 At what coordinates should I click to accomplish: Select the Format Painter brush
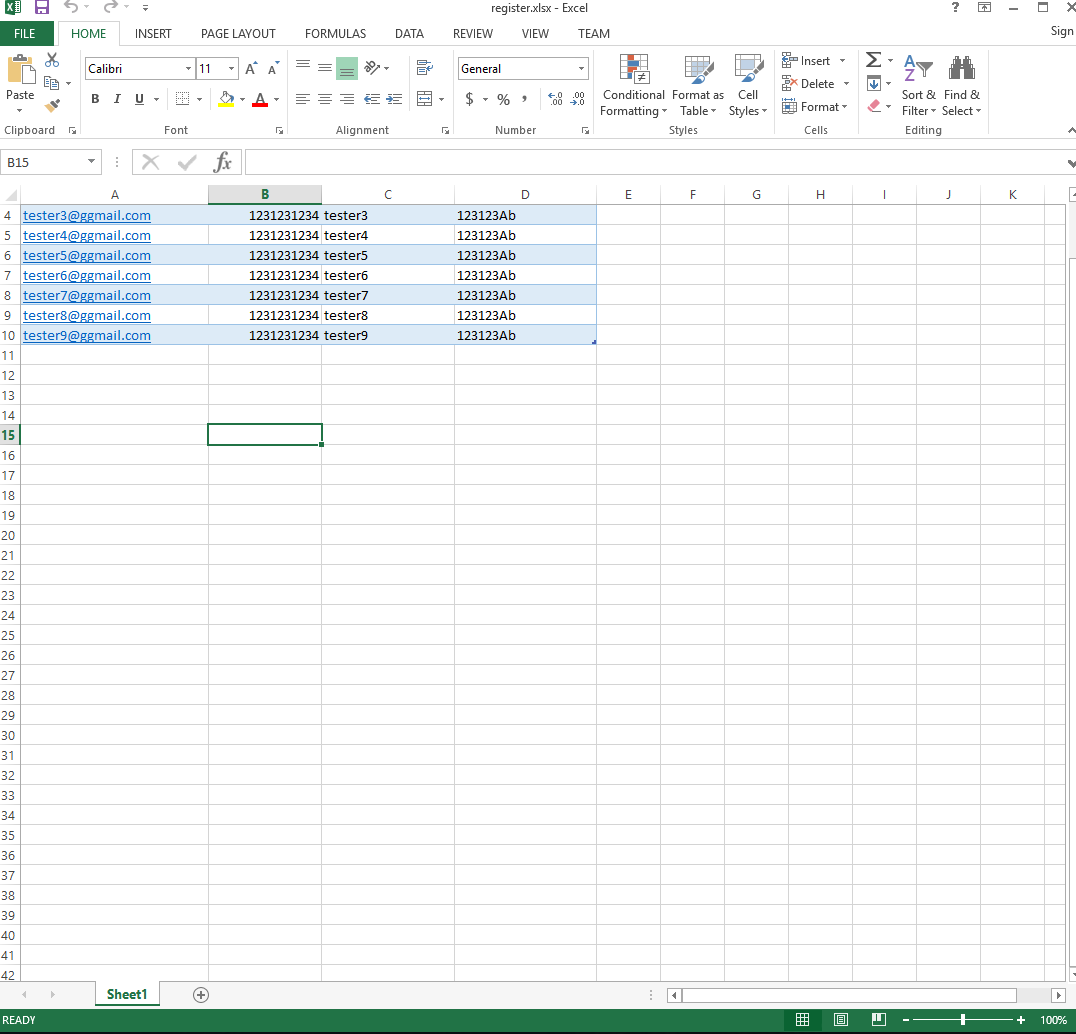pos(52,105)
